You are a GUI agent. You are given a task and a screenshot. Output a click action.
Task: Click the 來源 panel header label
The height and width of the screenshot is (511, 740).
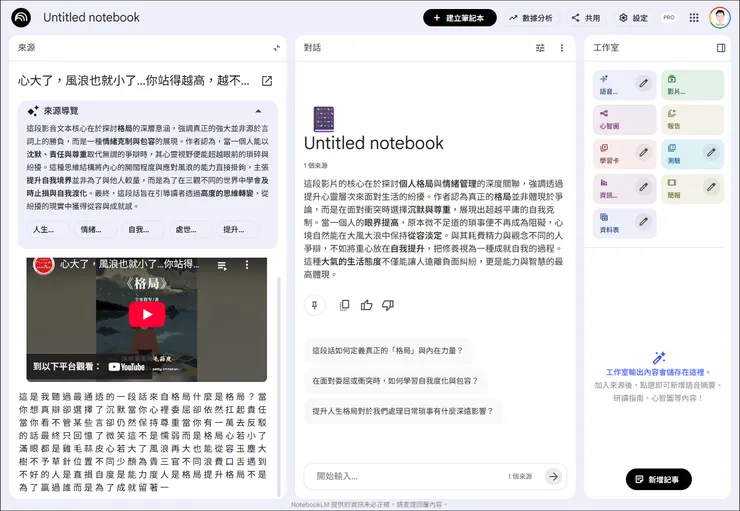pos(26,48)
